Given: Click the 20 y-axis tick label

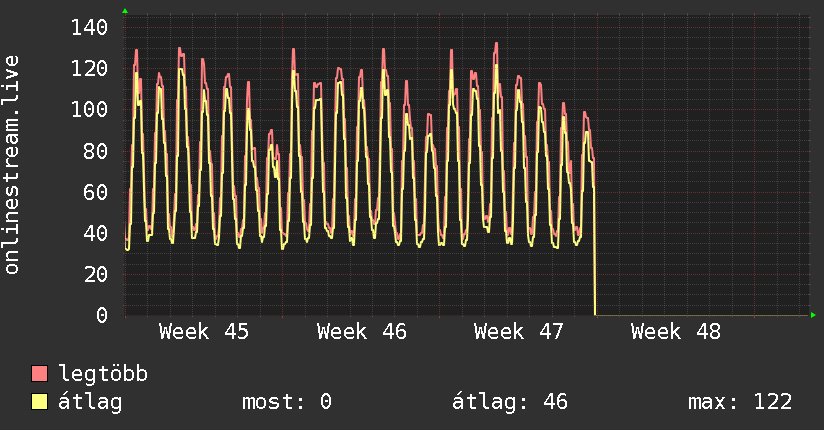Looking at the screenshot, I should (96, 274).
